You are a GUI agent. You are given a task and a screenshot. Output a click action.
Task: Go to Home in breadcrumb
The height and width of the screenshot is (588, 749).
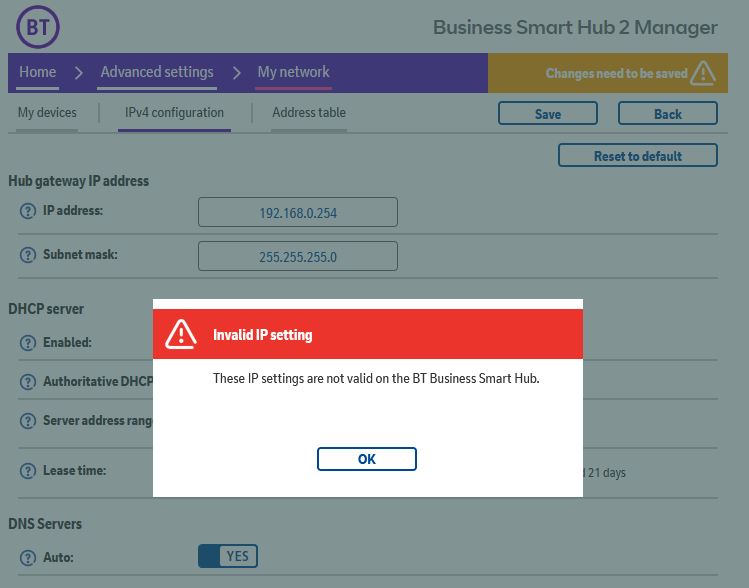coord(37,72)
